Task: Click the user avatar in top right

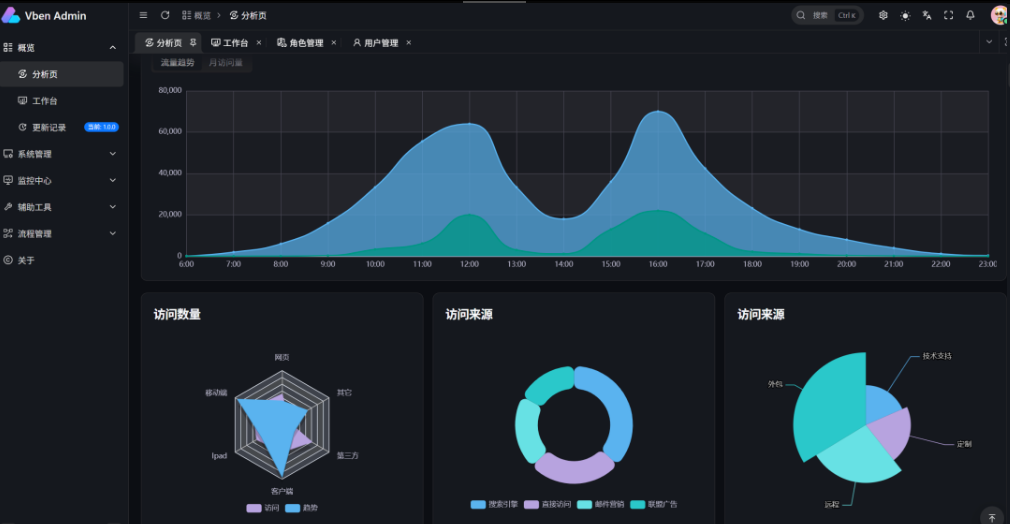Action: [998, 15]
